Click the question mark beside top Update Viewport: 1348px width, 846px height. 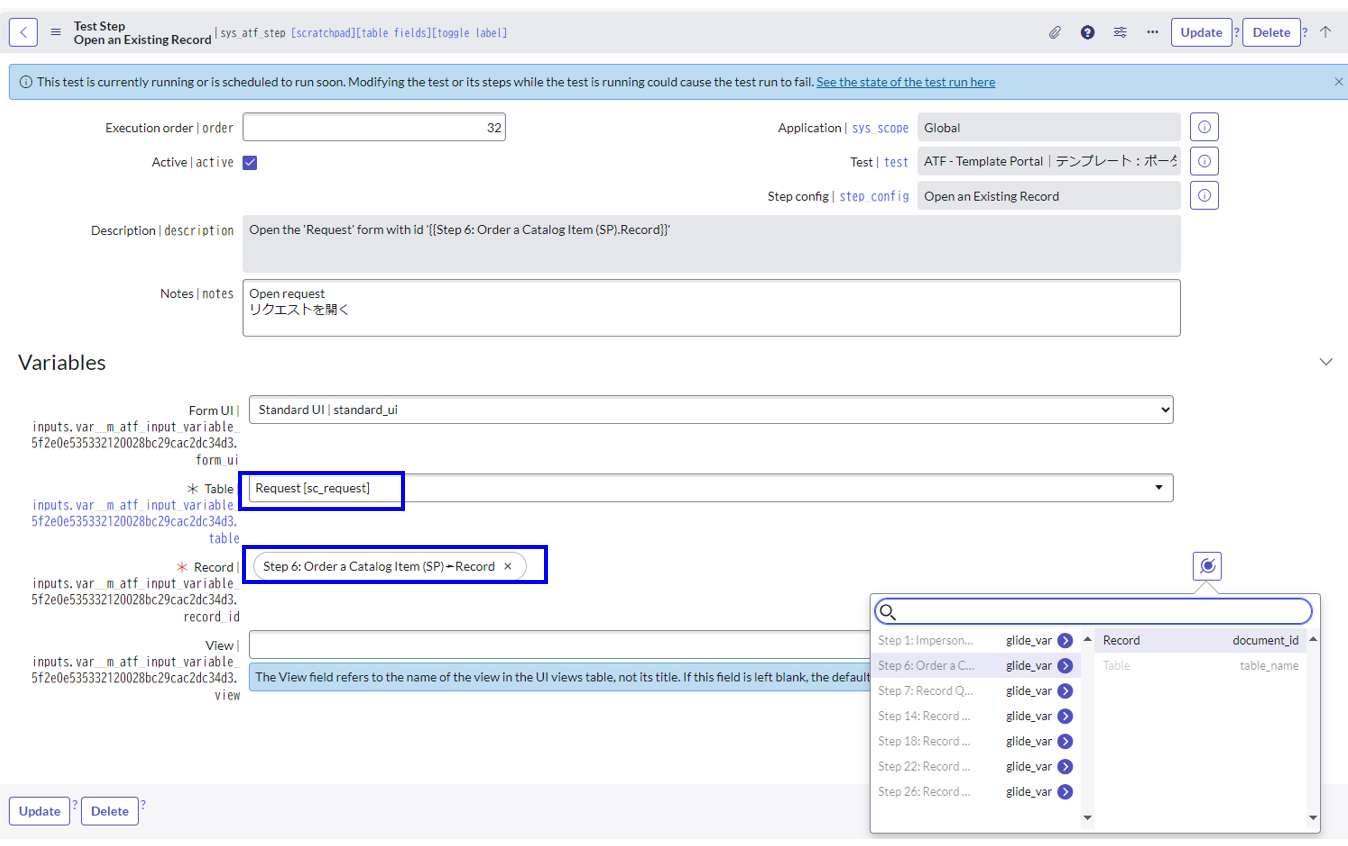[x=1237, y=32]
